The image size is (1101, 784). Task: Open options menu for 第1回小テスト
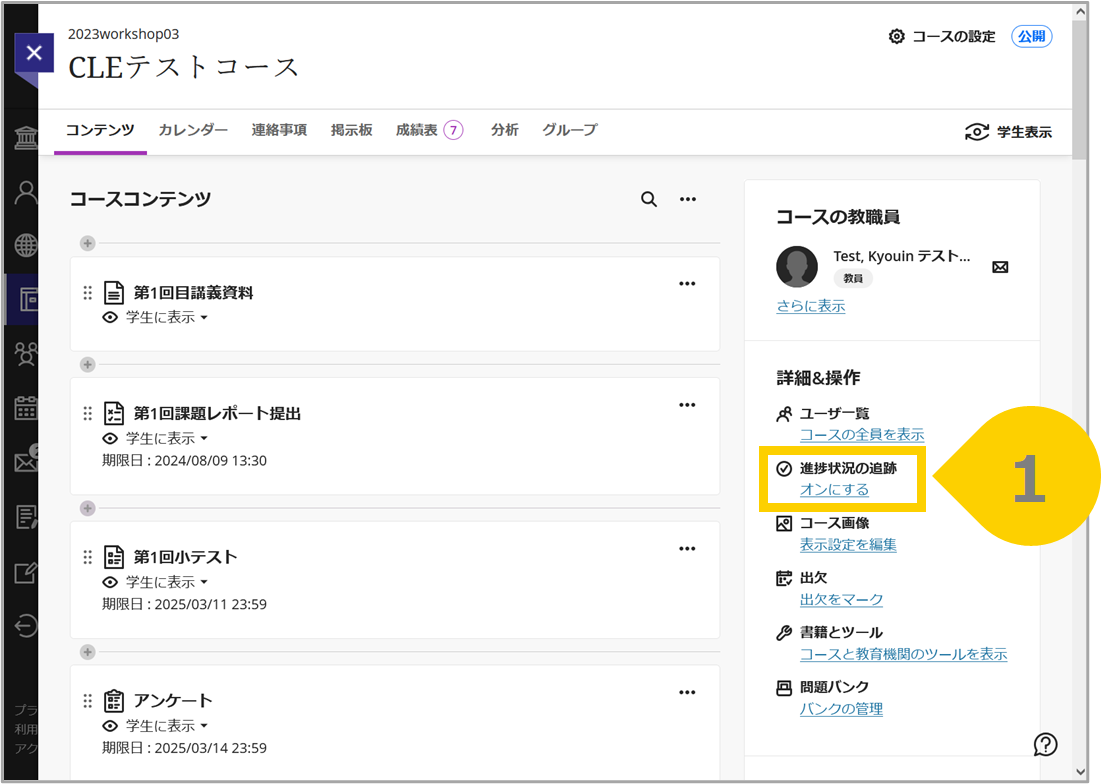click(687, 549)
